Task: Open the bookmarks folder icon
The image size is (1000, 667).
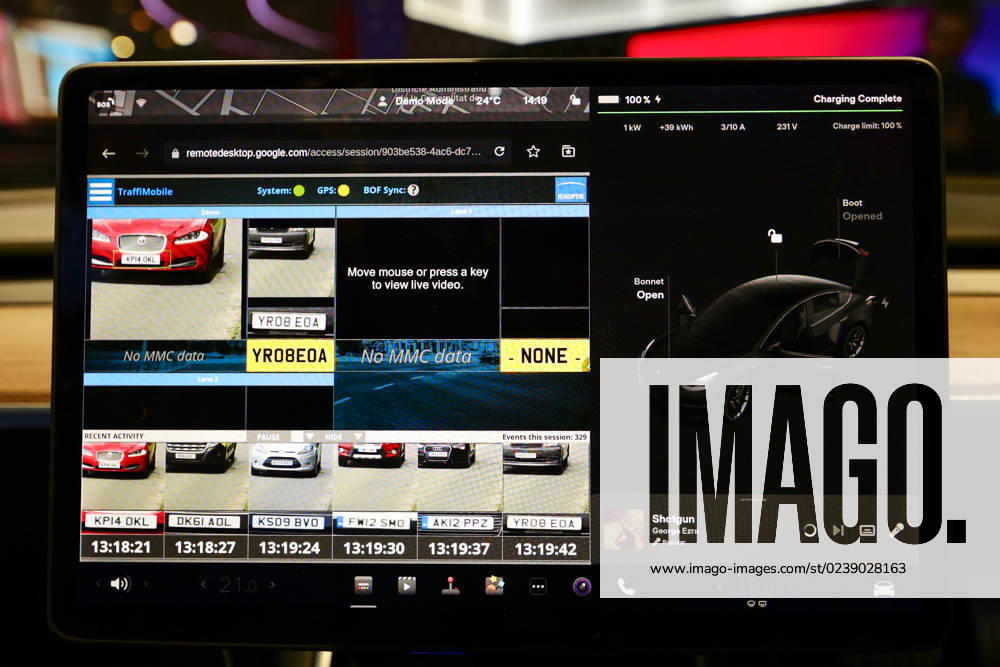Action: [x=568, y=151]
